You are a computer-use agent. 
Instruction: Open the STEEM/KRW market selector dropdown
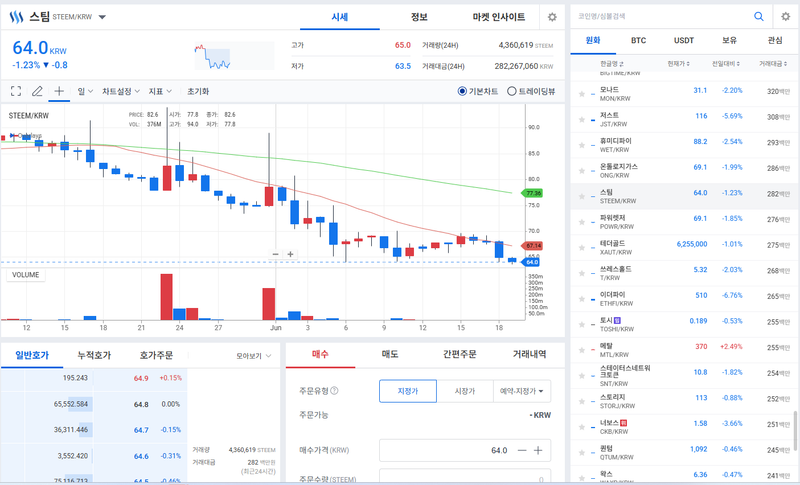(102, 17)
